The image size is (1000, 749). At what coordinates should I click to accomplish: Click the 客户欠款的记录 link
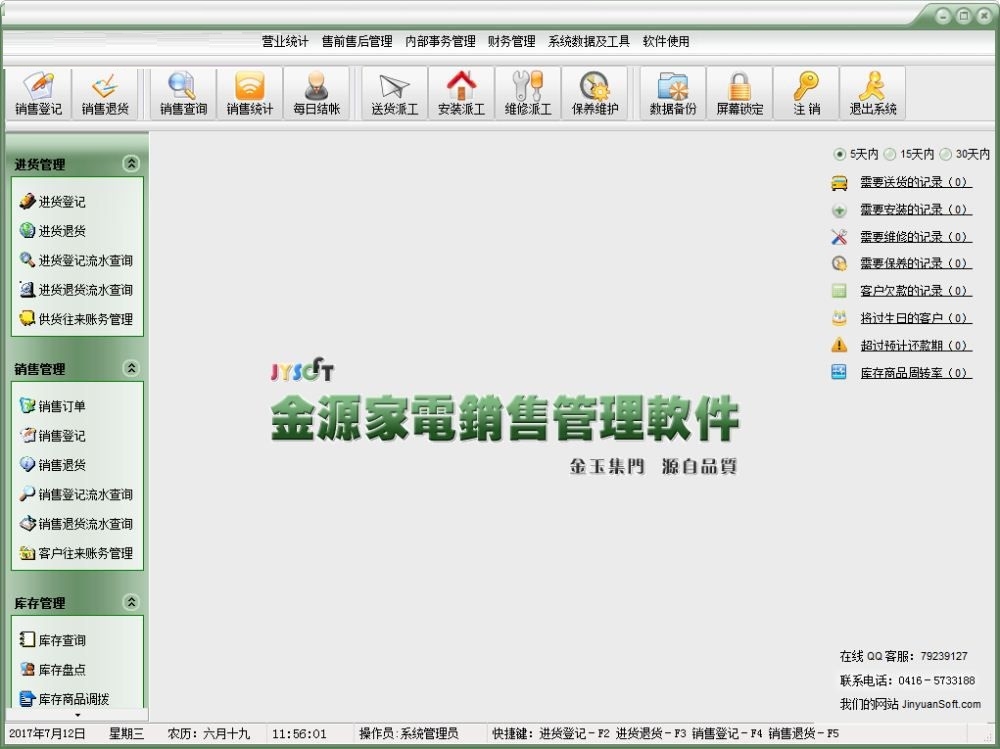click(914, 291)
